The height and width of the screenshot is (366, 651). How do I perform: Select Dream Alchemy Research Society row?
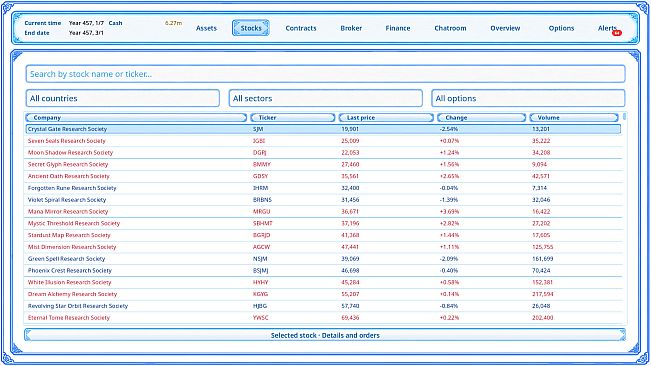(x=323, y=294)
